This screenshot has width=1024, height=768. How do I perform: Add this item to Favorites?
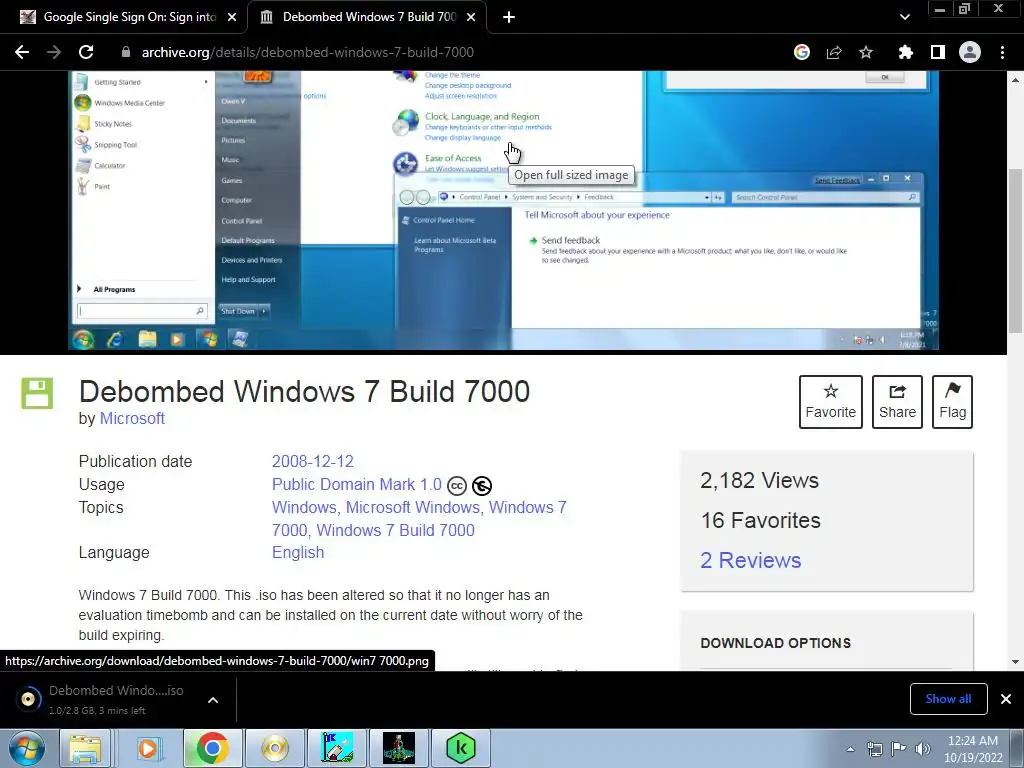831,402
